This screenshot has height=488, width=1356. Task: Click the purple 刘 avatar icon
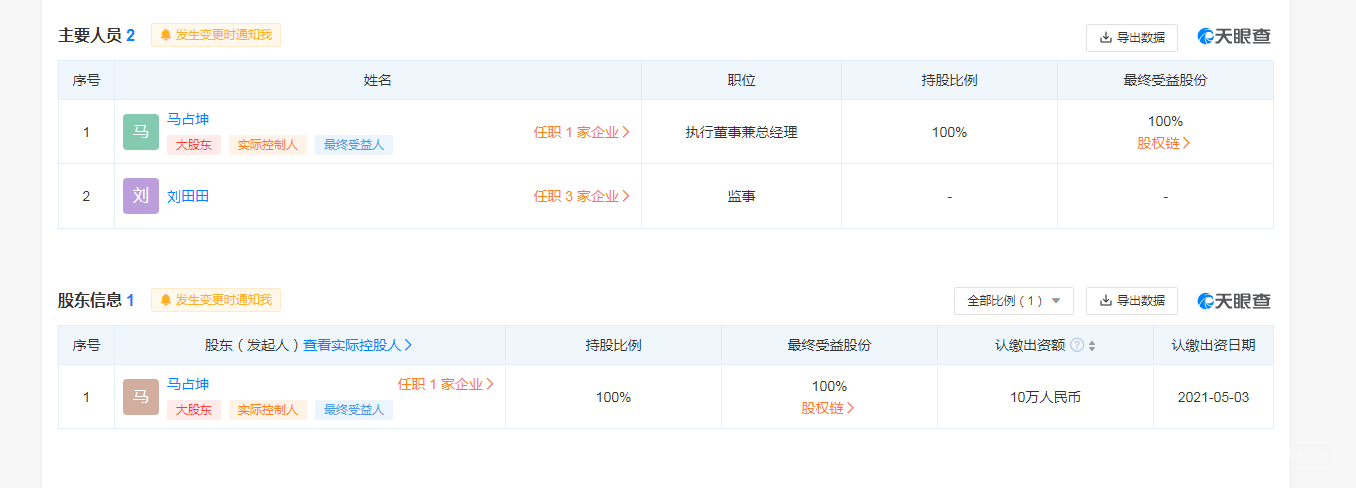pos(141,196)
